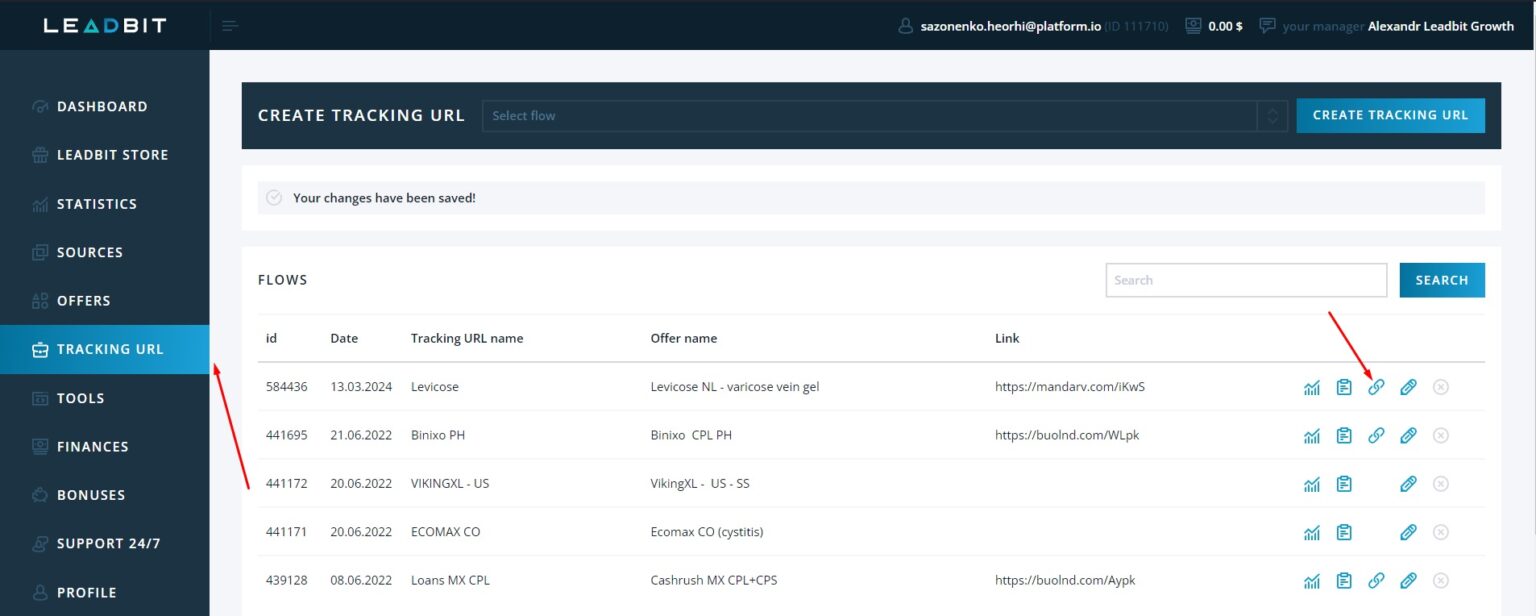1536x616 pixels.
Task: Copy the Binixo PH tracking details via clipboard icon
Action: 1344,435
